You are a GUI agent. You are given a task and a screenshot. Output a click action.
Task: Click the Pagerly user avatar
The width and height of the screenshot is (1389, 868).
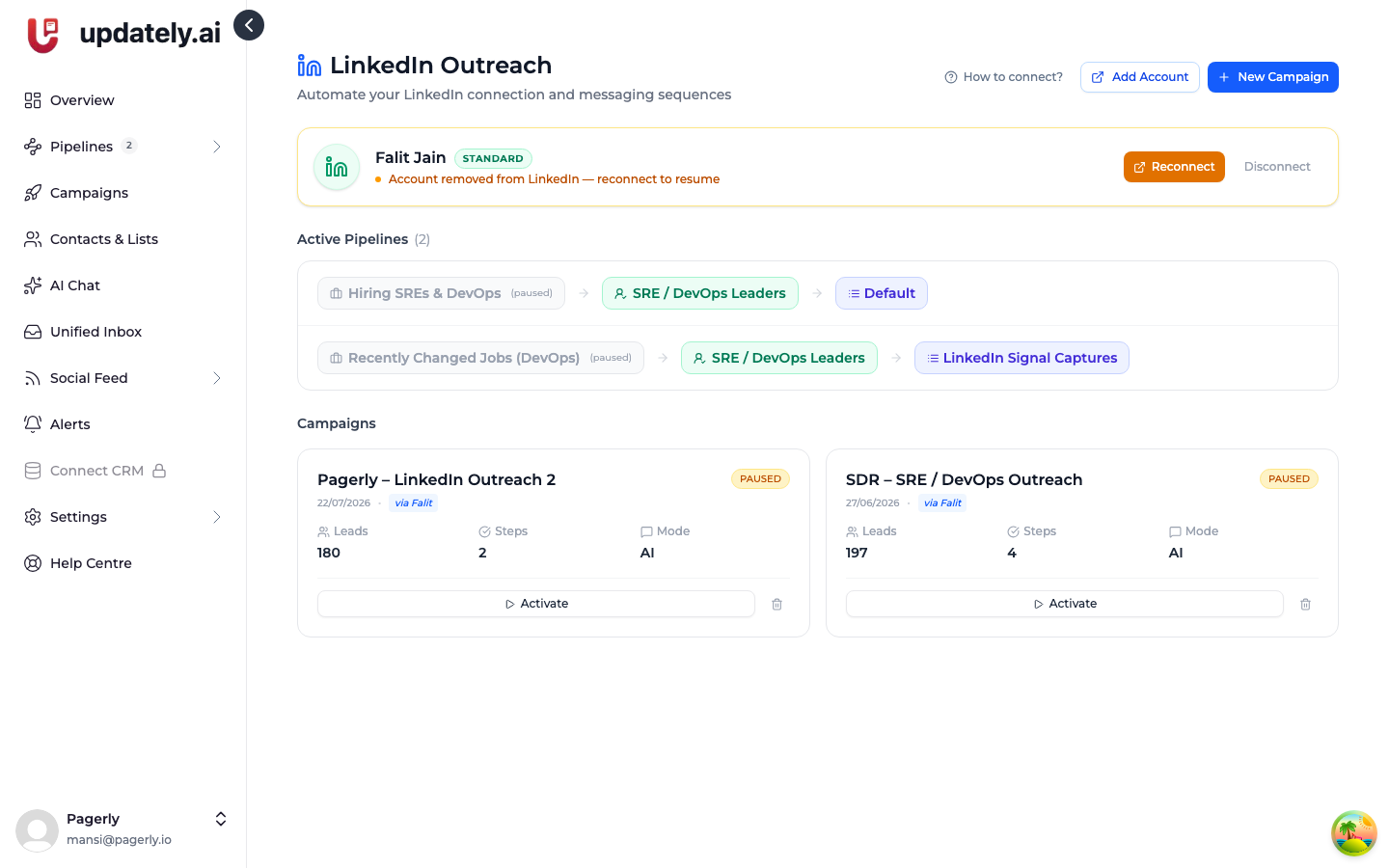click(38, 830)
